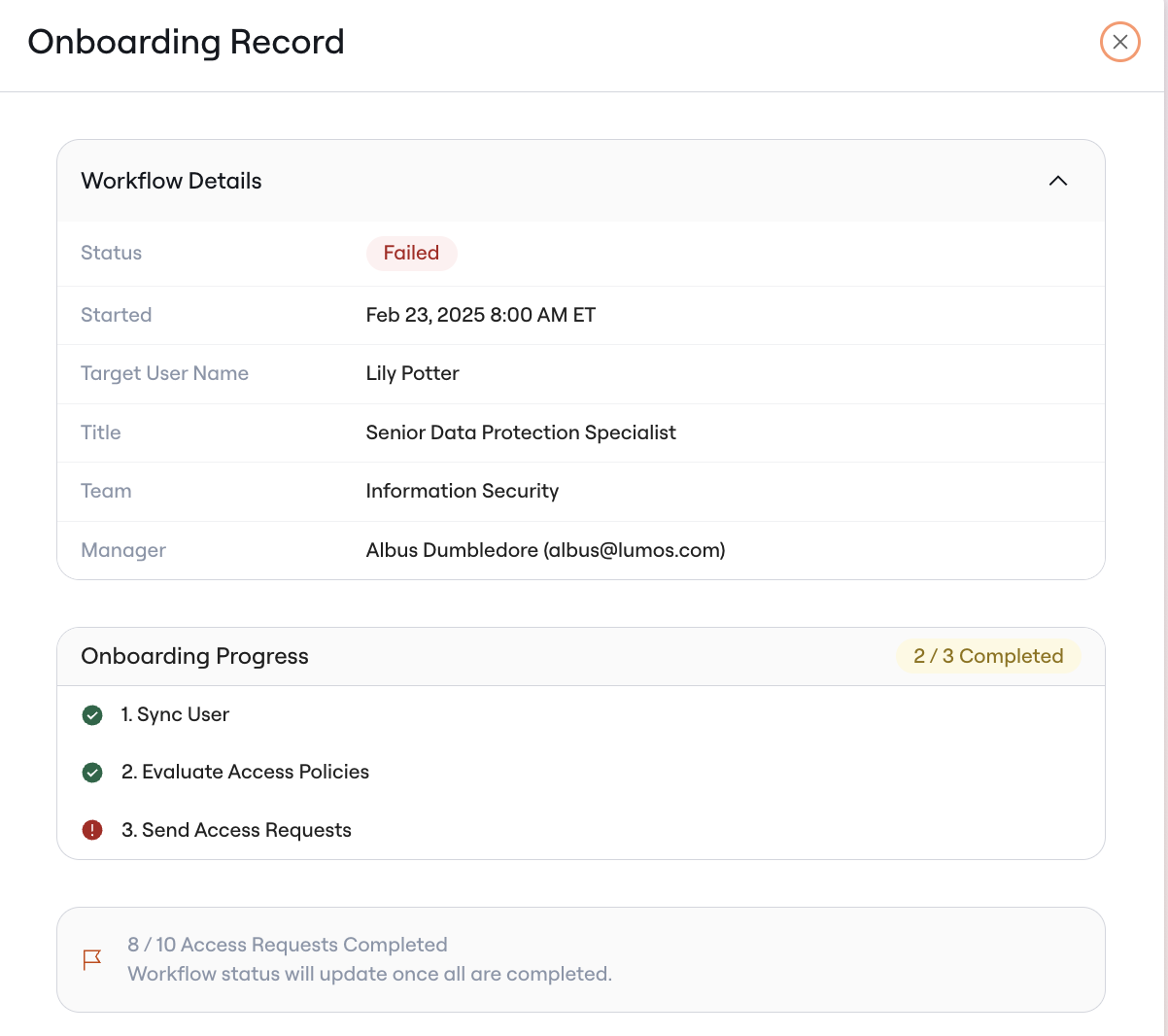1168x1036 pixels.
Task: Click the green check beside Sync User
Action: [92, 715]
